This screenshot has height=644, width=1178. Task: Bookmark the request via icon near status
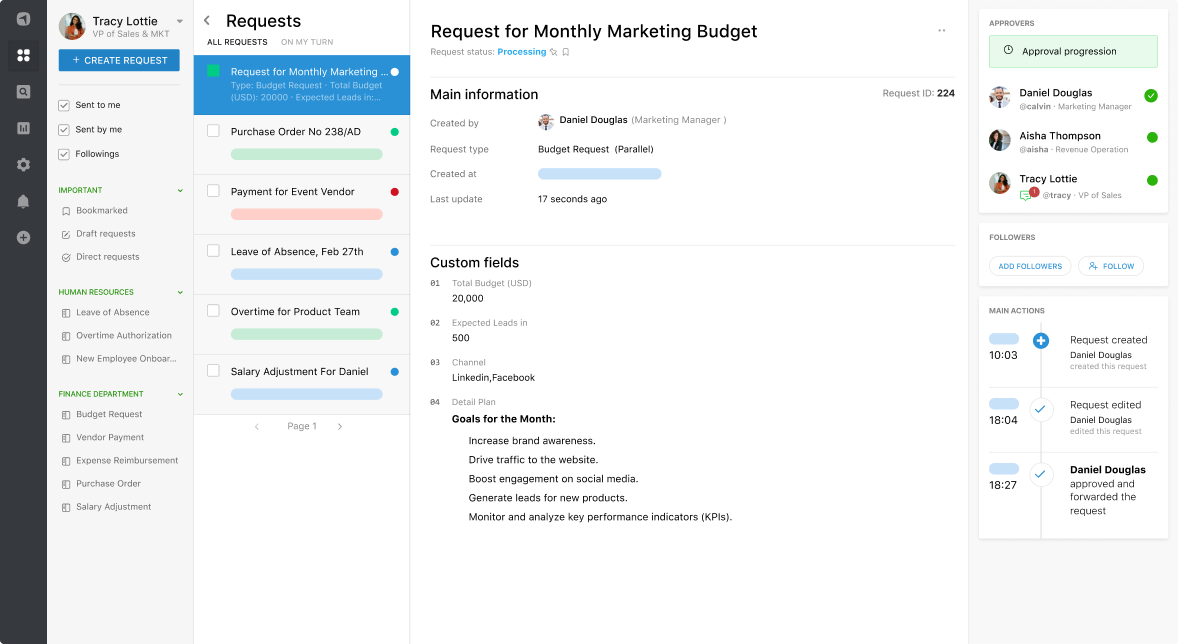click(566, 52)
